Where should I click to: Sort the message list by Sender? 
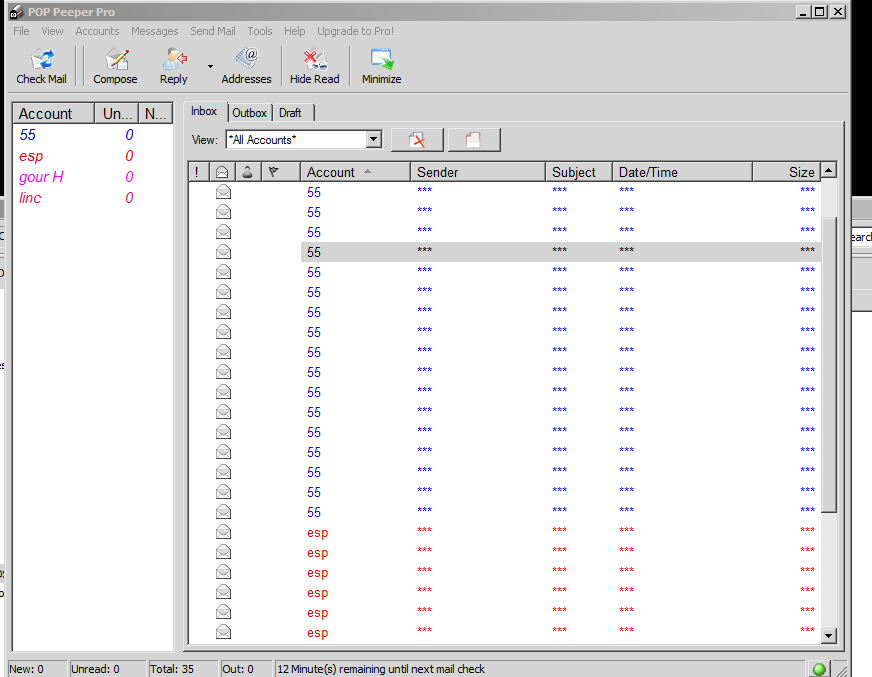[x=478, y=172]
